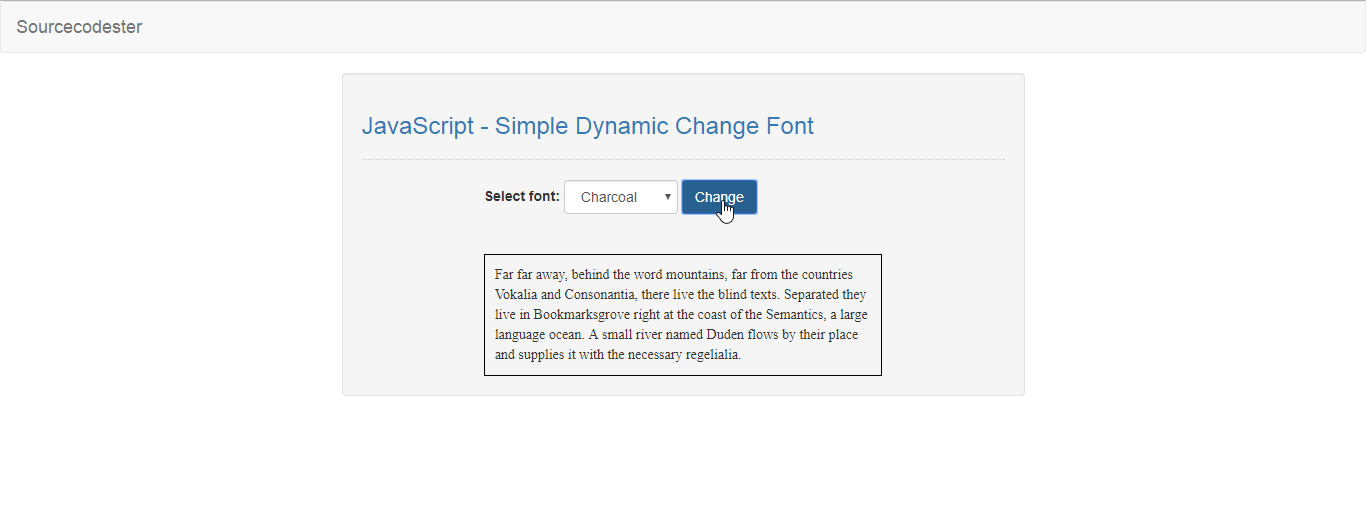
Task: Click the word 'Font' at heading's end
Action: click(x=790, y=126)
